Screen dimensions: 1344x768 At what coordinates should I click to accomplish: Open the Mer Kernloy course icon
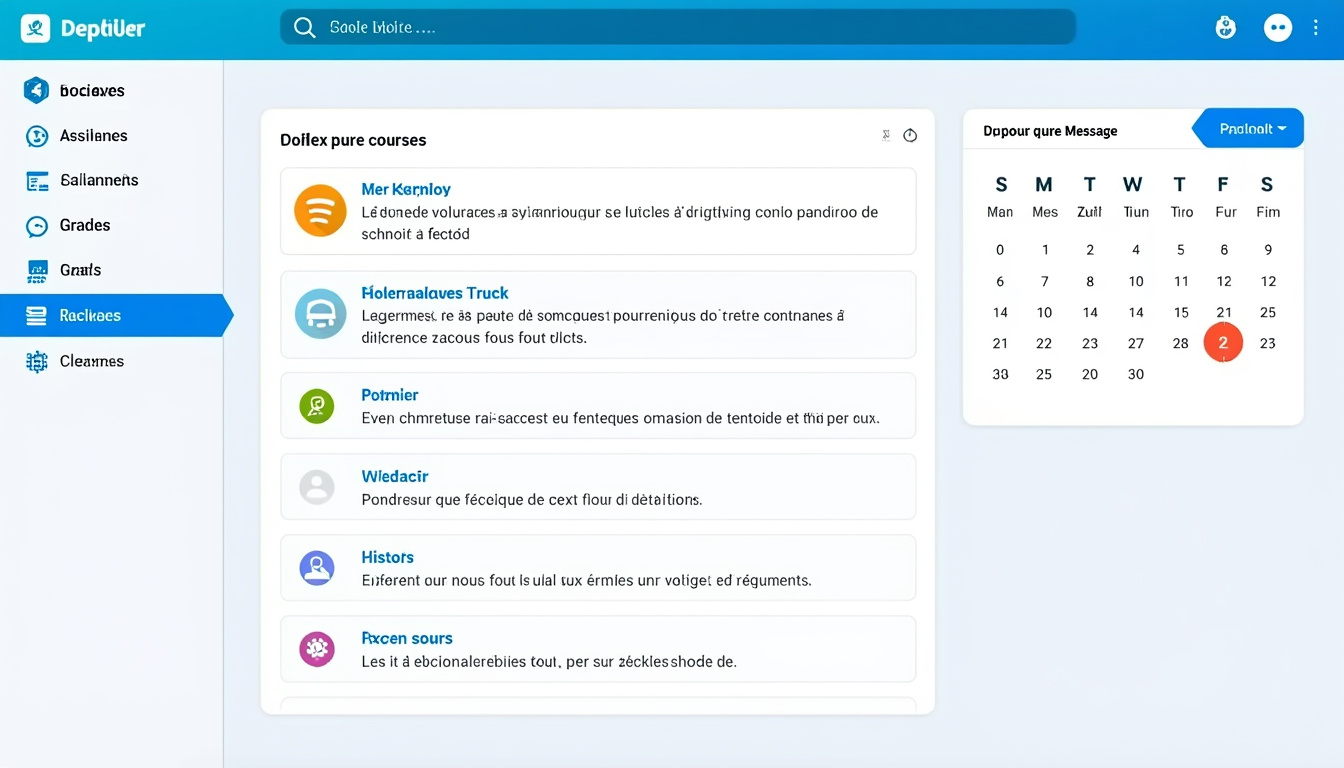[320, 211]
